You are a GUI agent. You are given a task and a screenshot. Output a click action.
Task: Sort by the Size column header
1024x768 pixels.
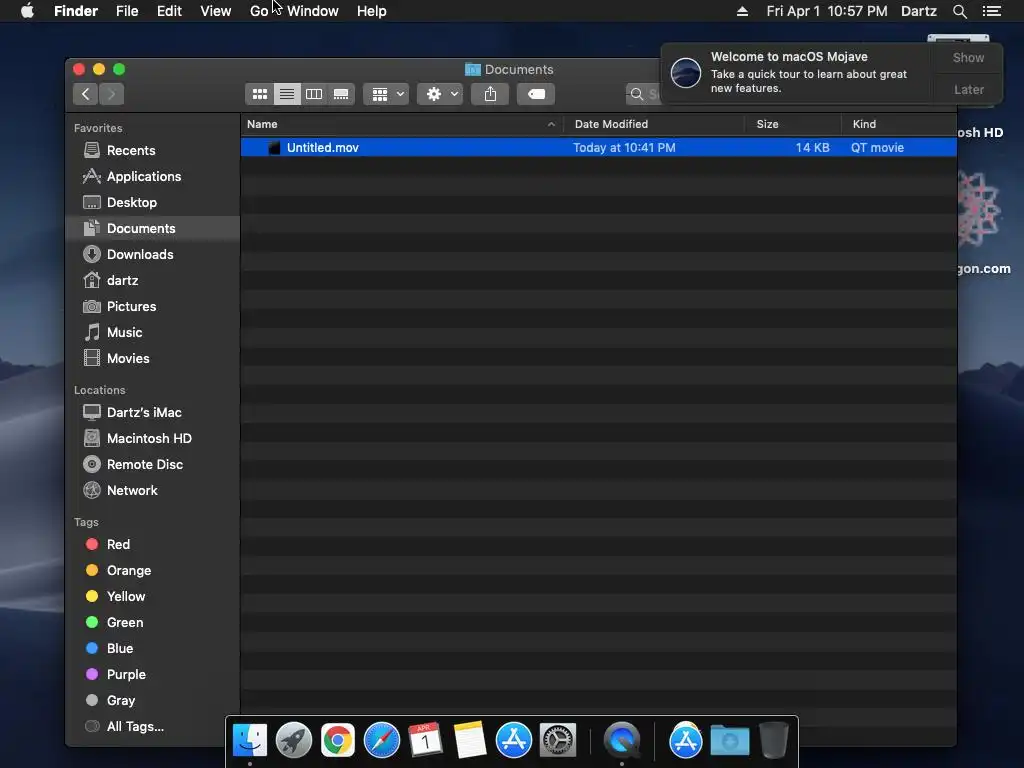[793, 124]
